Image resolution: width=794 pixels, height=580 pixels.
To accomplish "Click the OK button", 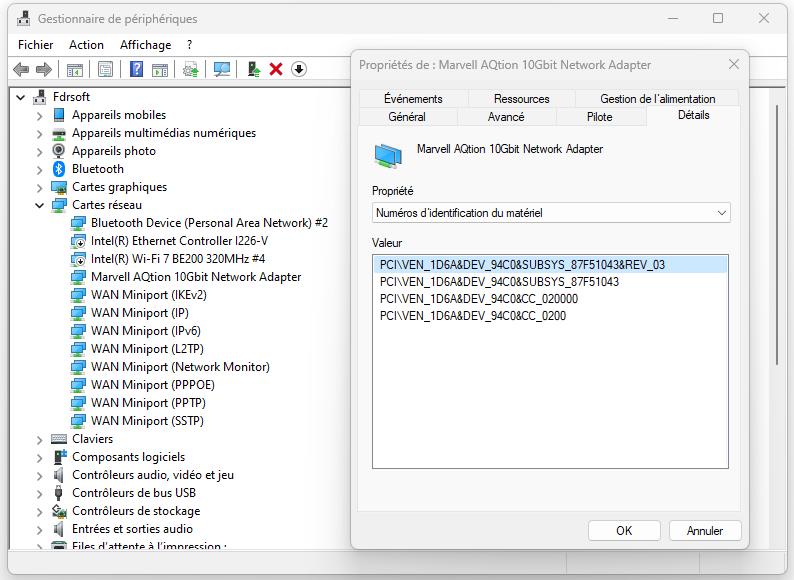I will [x=623, y=531].
